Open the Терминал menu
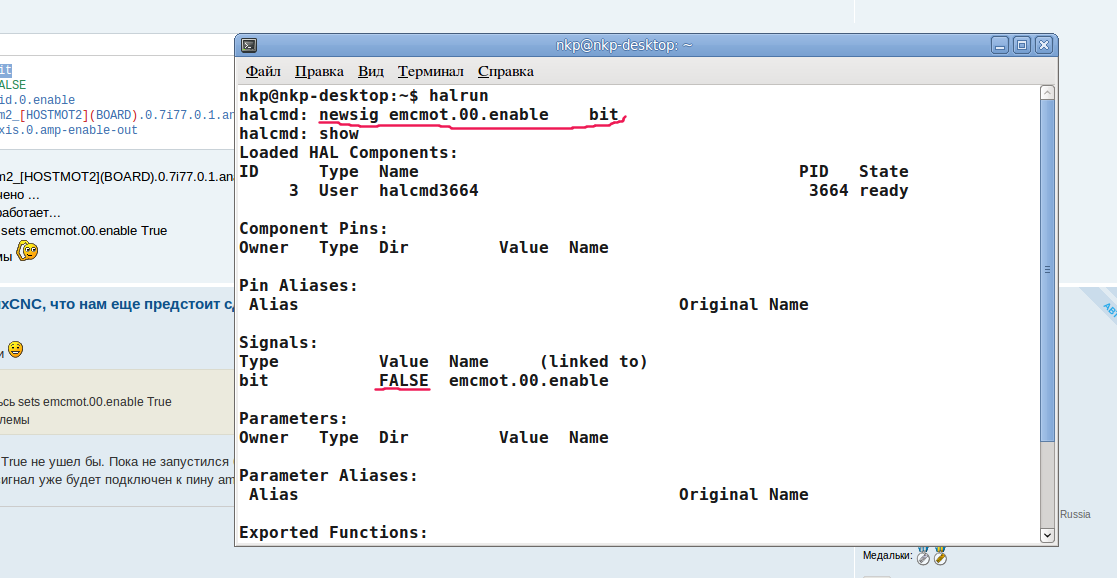 (430, 71)
